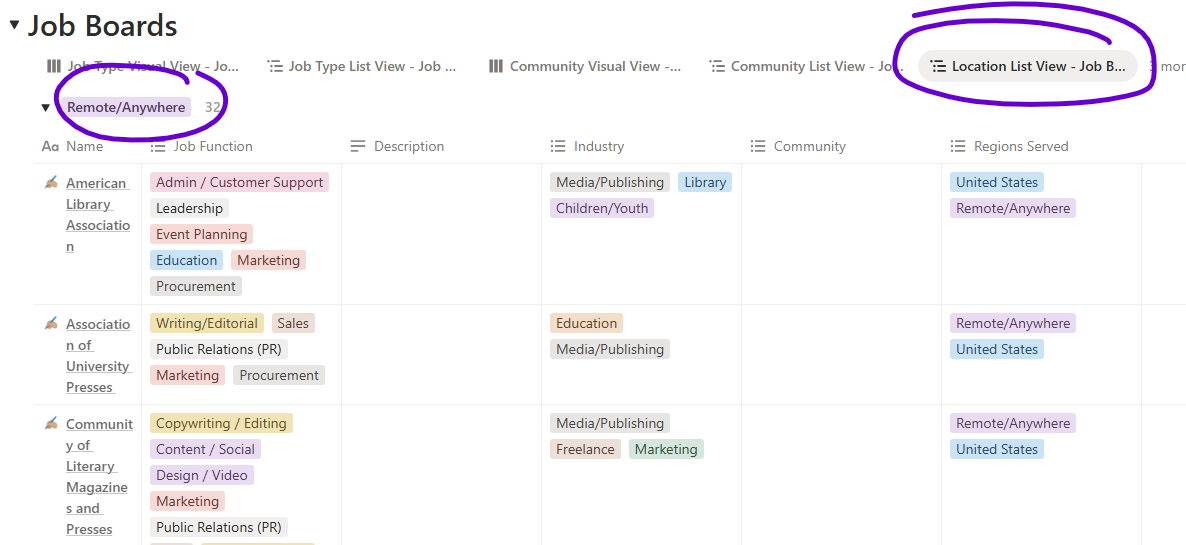This screenshot has height=545, width=1186.
Task: Click Leadership tag in American Library row
Action: [x=189, y=208]
